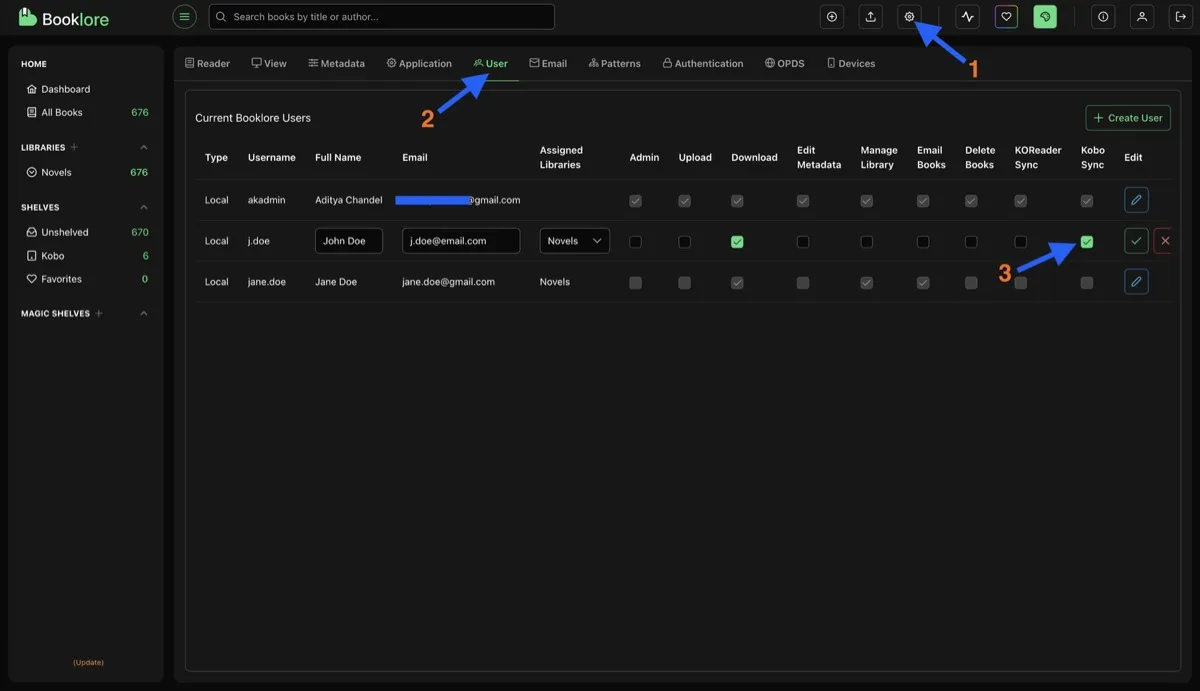Click the add book plus-circle icon
Screen dimensions: 1200x691
coord(831,17)
